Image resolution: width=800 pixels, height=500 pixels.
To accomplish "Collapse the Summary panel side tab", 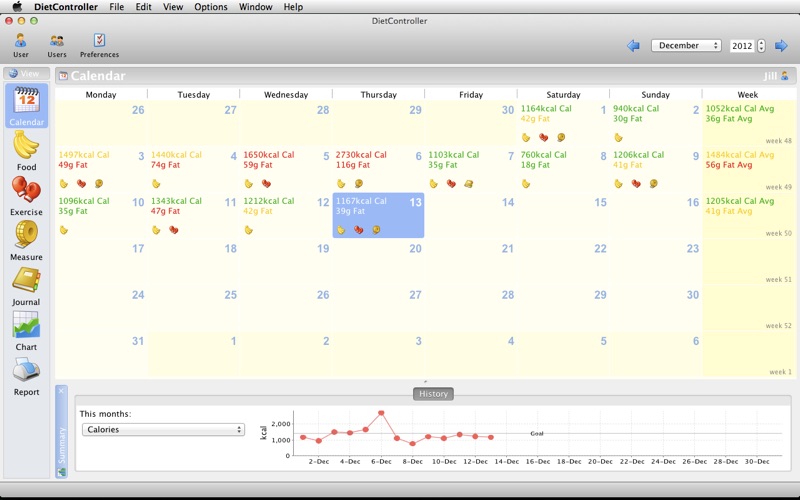I will pos(61,431).
